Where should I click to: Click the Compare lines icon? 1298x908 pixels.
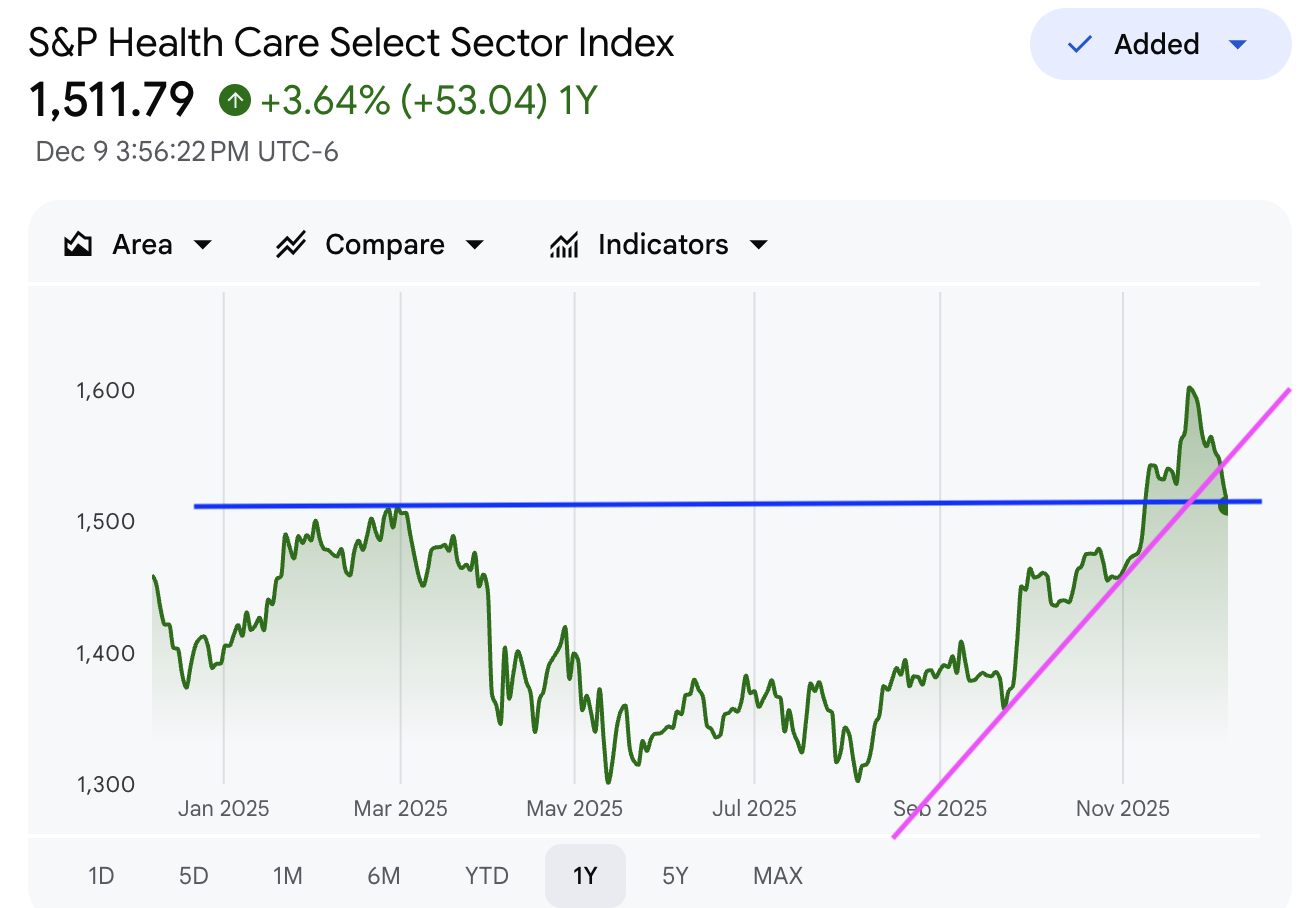291,245
